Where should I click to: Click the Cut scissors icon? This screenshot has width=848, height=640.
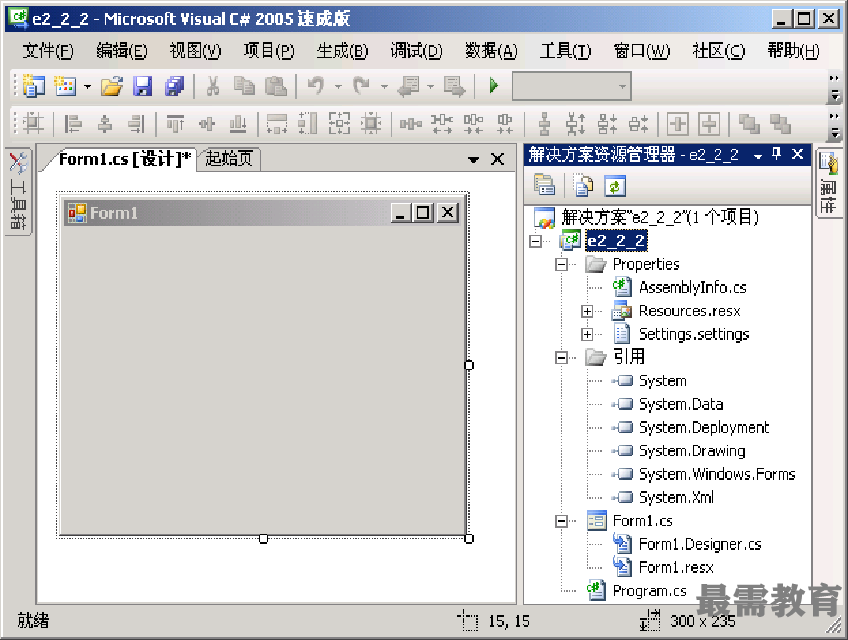pyautogui.click(x=213, y=85)
